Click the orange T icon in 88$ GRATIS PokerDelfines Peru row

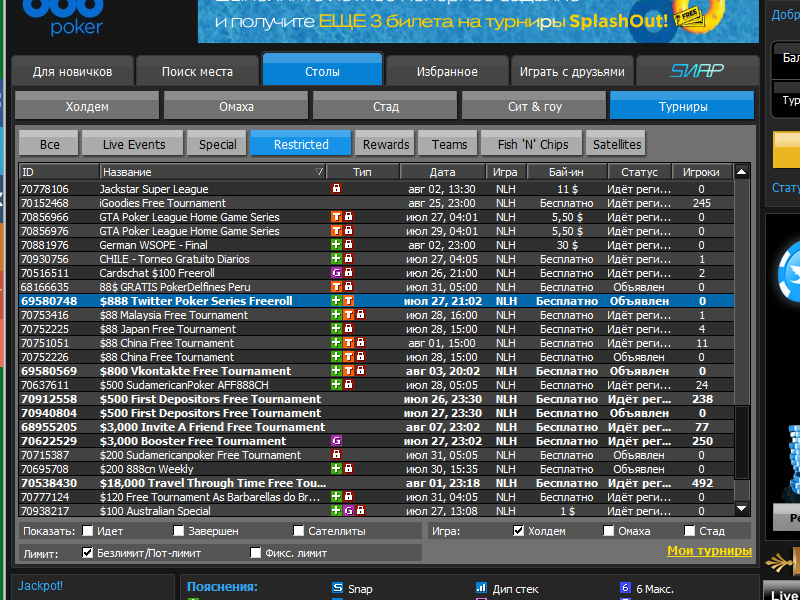click(x=336, y=286)
